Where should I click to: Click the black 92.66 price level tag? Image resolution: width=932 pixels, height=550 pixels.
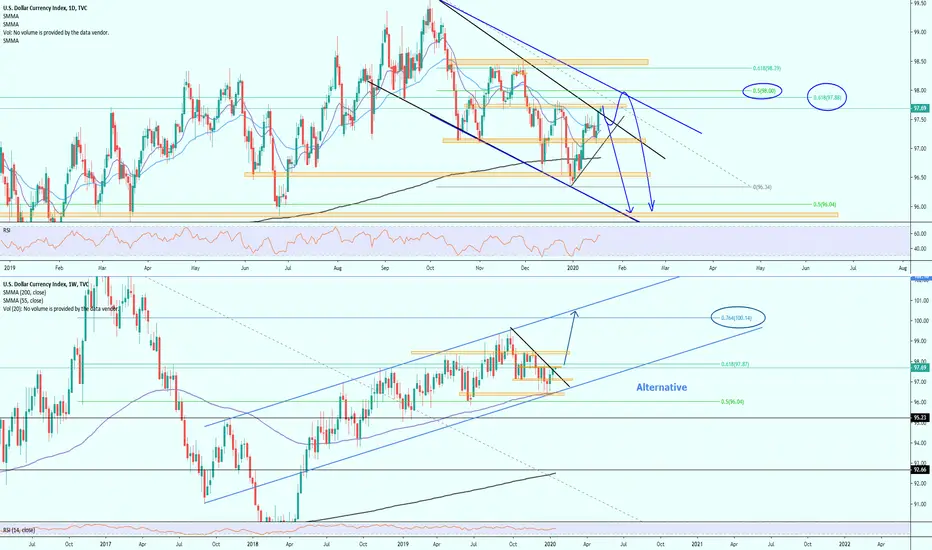pyautogui.click(x=920, y=470)
